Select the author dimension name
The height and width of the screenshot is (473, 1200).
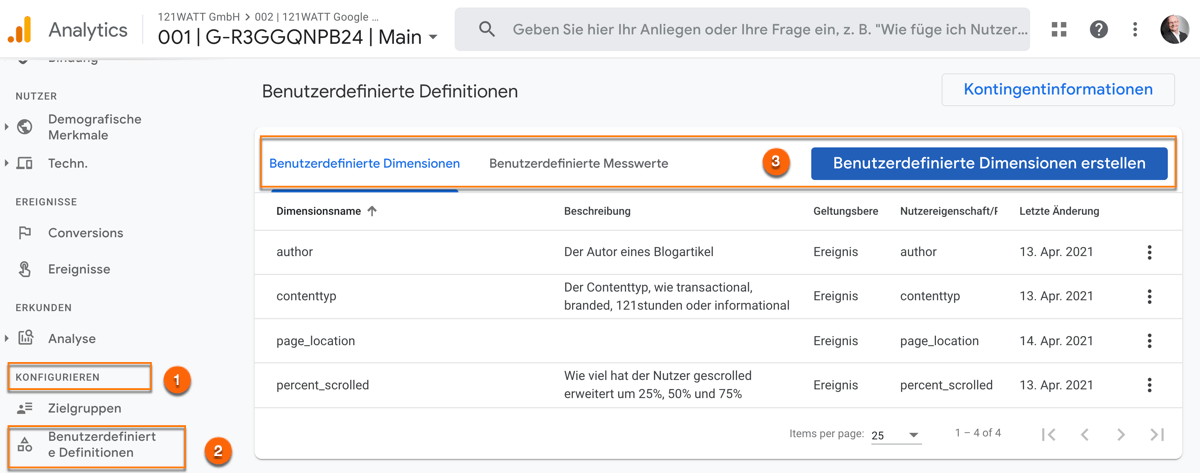pyautogui.click(x=295, y=252)
